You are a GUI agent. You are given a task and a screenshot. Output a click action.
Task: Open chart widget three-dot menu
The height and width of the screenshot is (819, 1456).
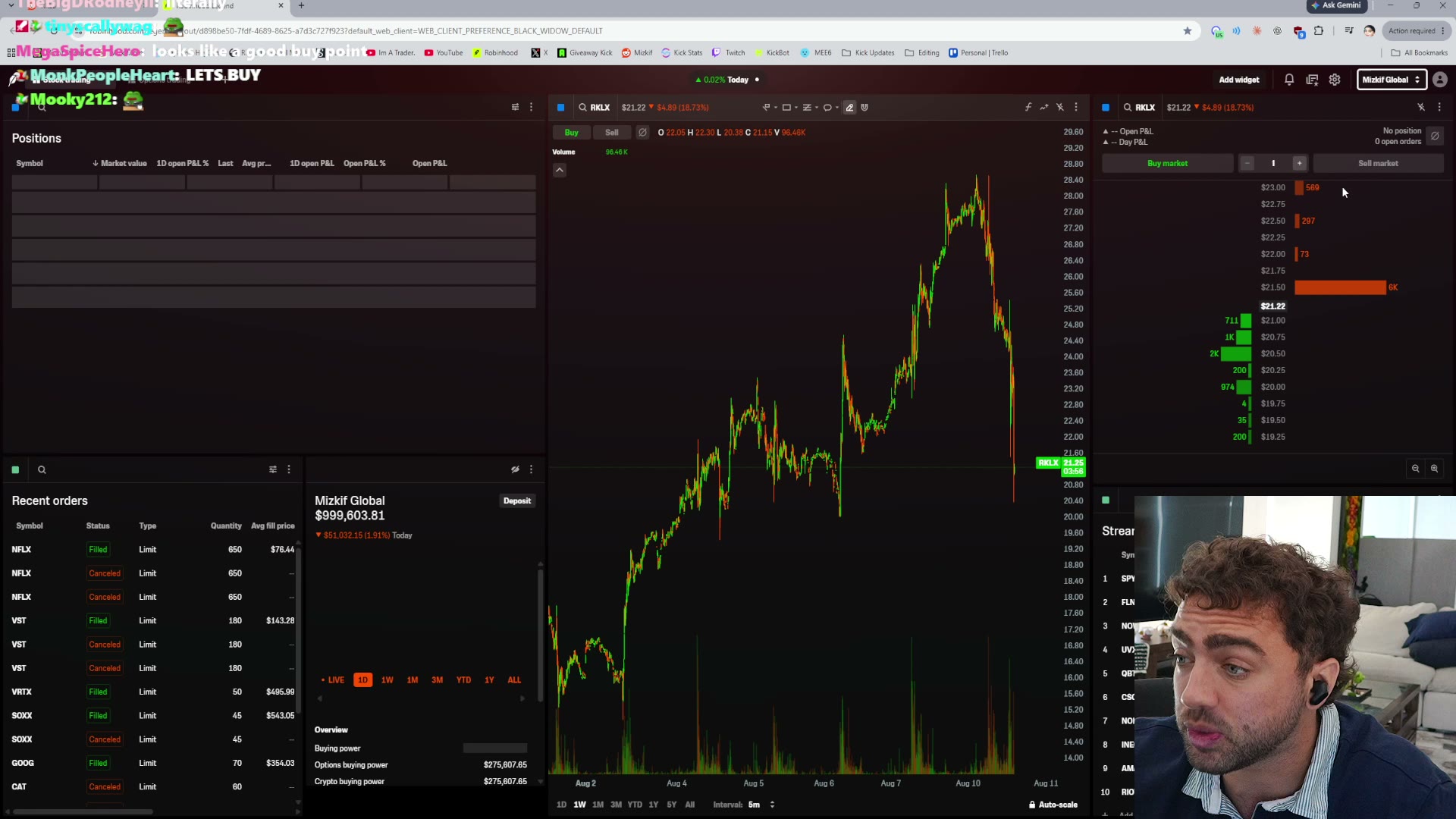tap(1076, 108)
